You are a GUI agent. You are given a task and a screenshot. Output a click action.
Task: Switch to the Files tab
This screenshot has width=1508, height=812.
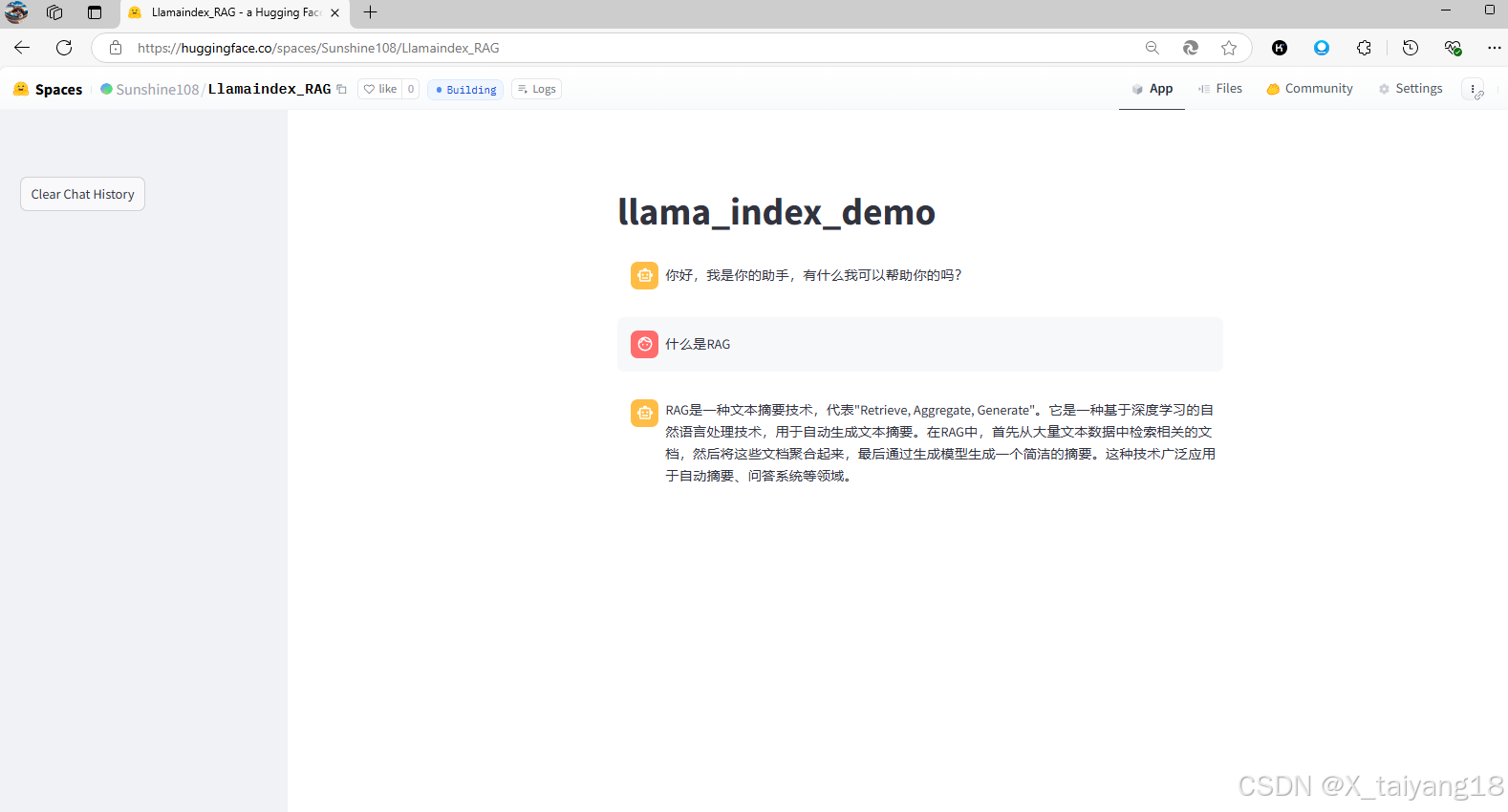1219,89
